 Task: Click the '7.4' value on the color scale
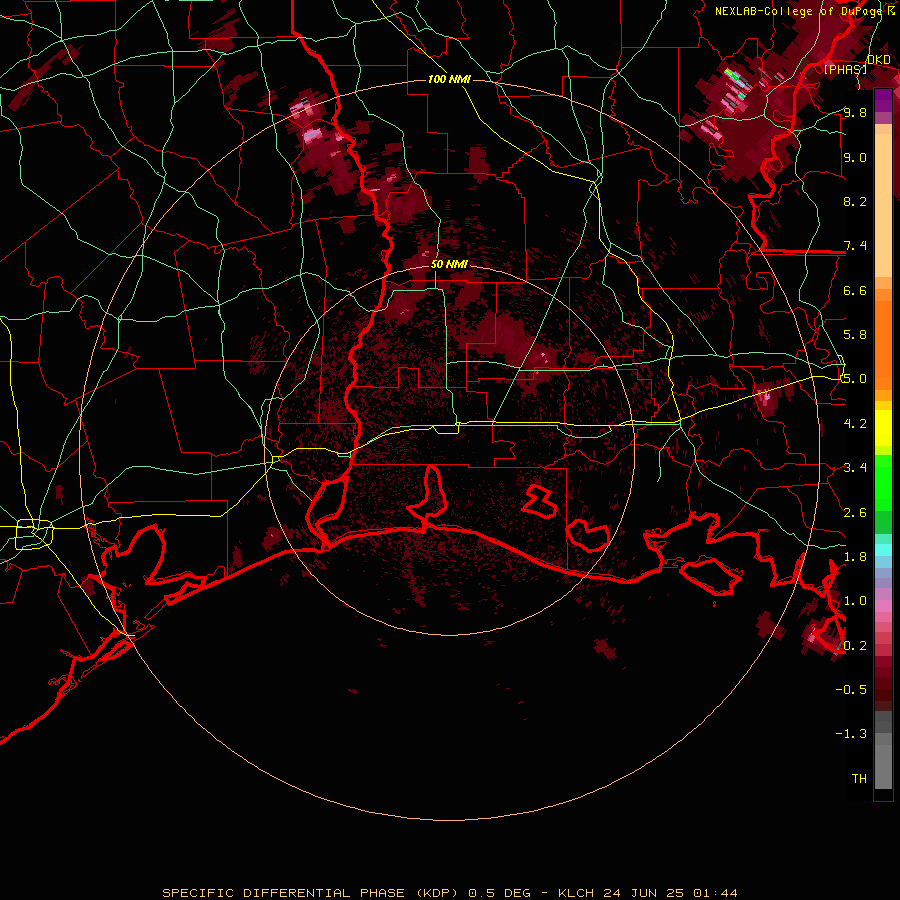point(855,246)
